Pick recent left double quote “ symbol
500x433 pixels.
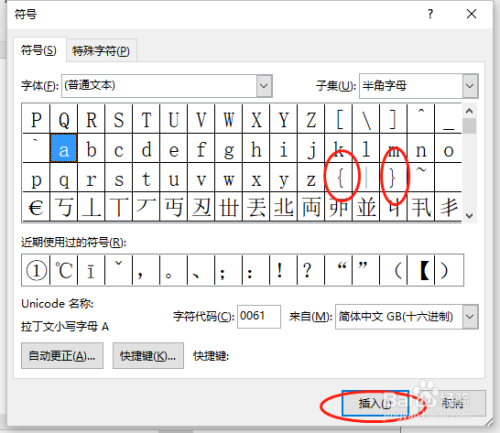(x=338, y=270)
